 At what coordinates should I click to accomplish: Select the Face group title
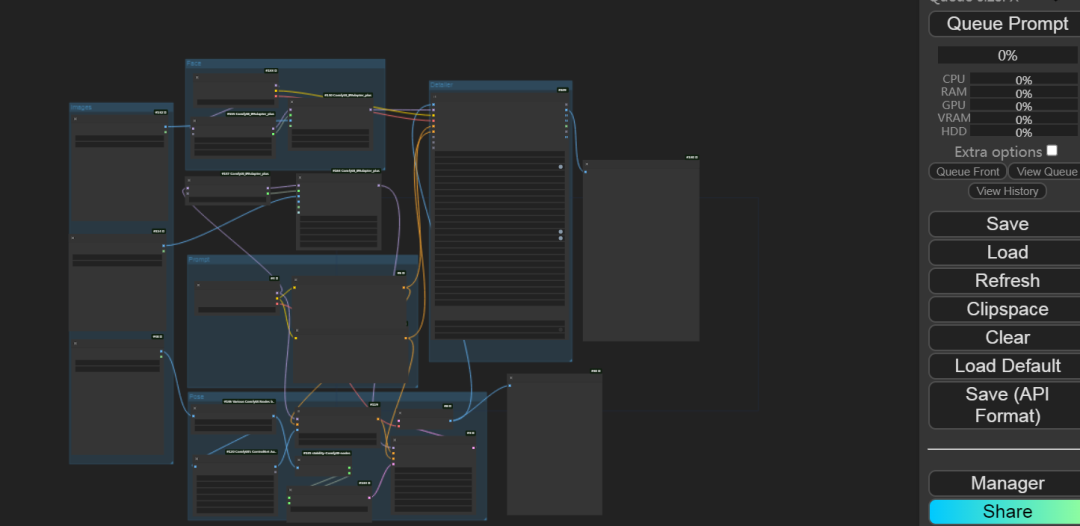(x=194, y=63)
